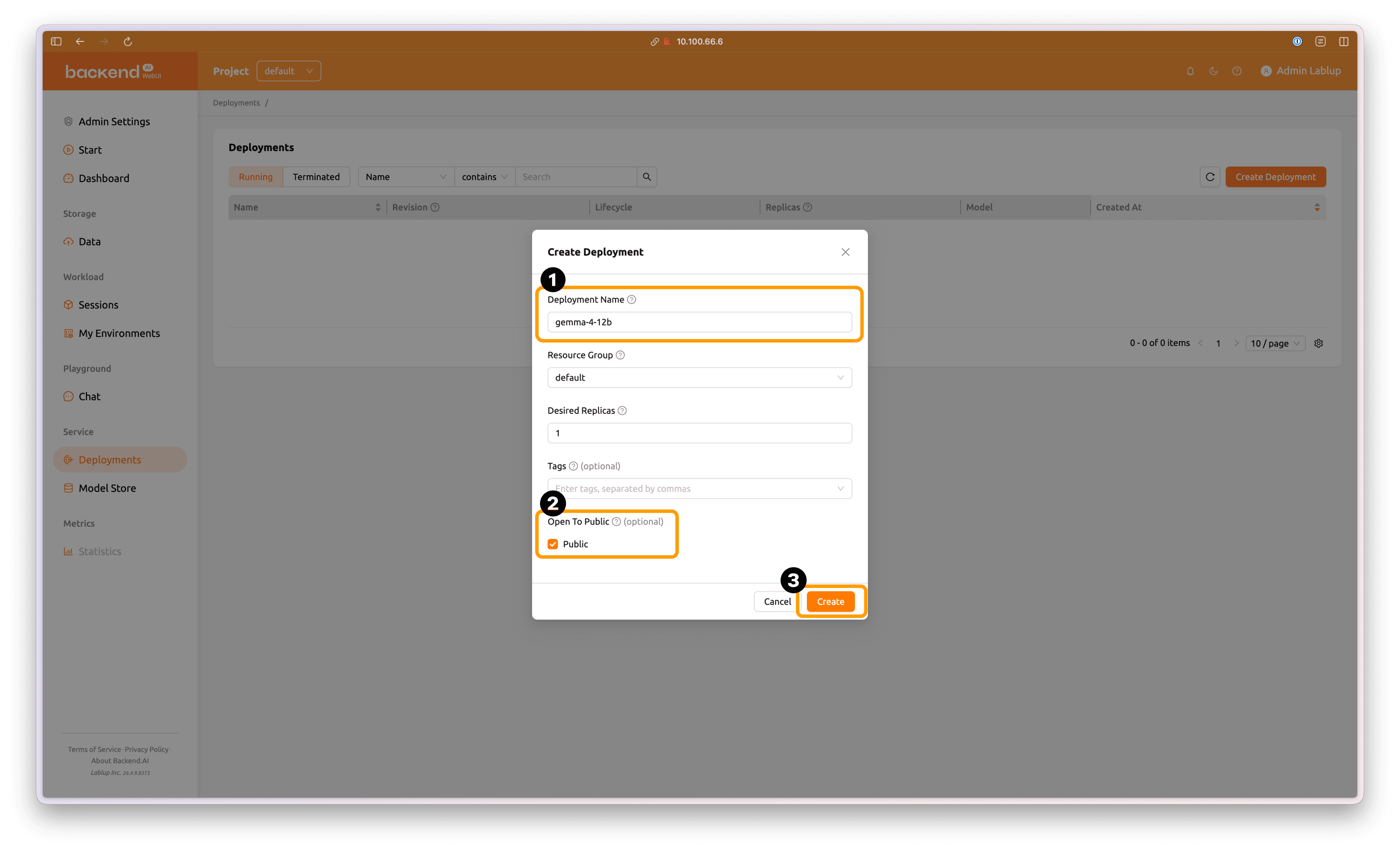Click the Backend.AI WebUI logo

pyautogui.click(x=113, y=71)
